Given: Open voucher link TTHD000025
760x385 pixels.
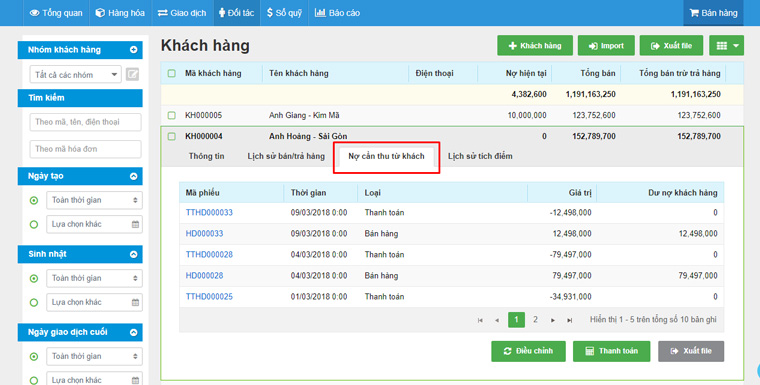Looking at the screenshot, I should [x=209, y=296].
